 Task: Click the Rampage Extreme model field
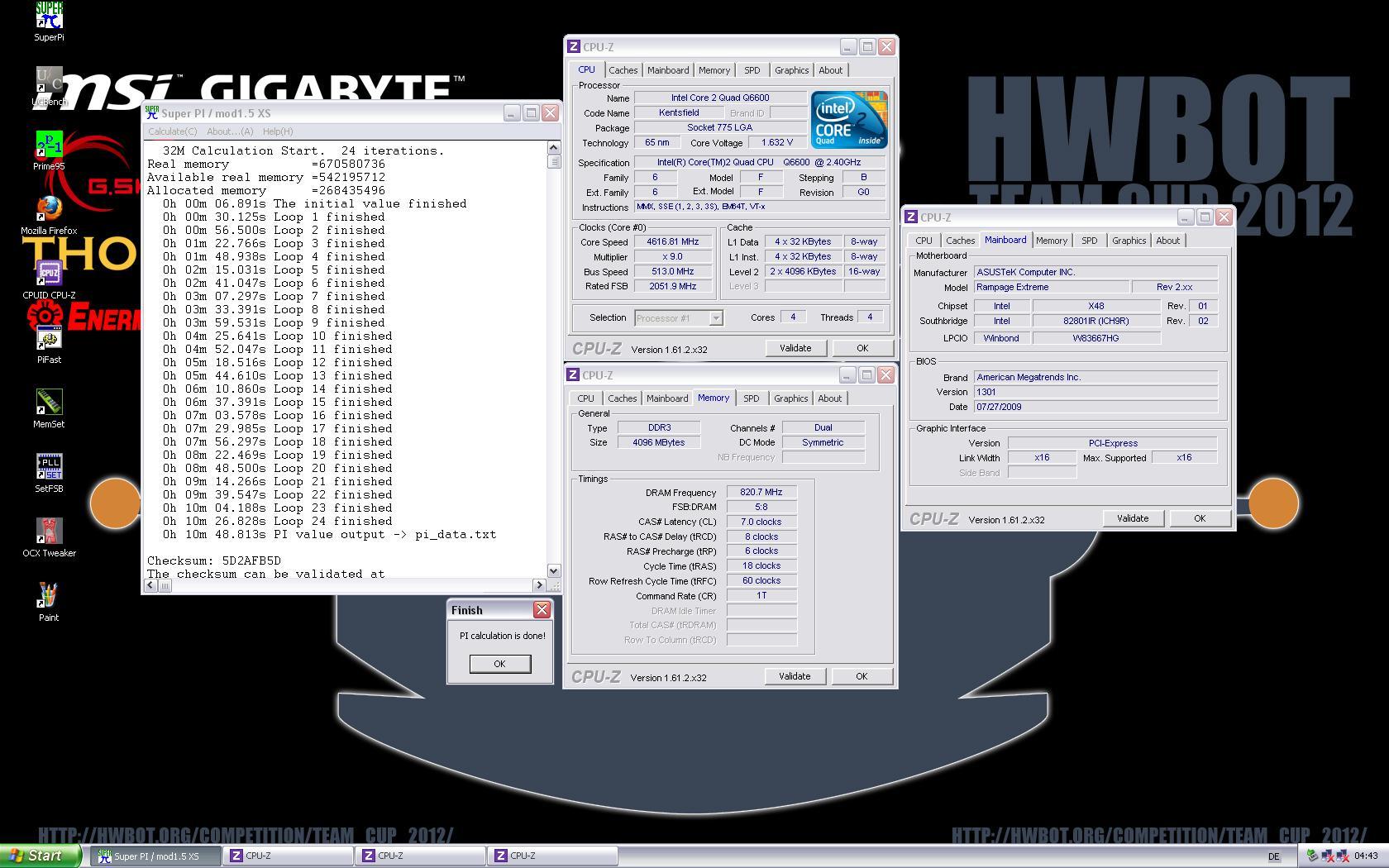pyautogui.click(x=1051, y=287)
